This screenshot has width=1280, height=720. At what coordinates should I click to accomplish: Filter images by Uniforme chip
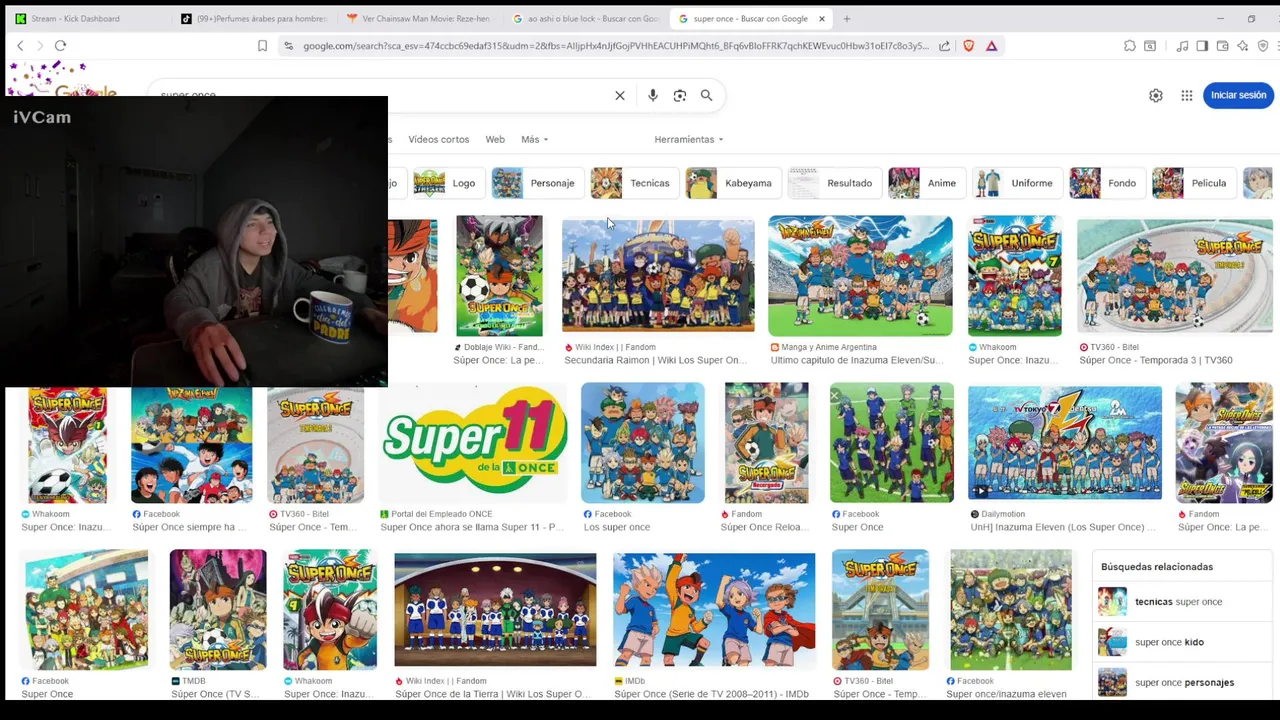pos(1015,183)
